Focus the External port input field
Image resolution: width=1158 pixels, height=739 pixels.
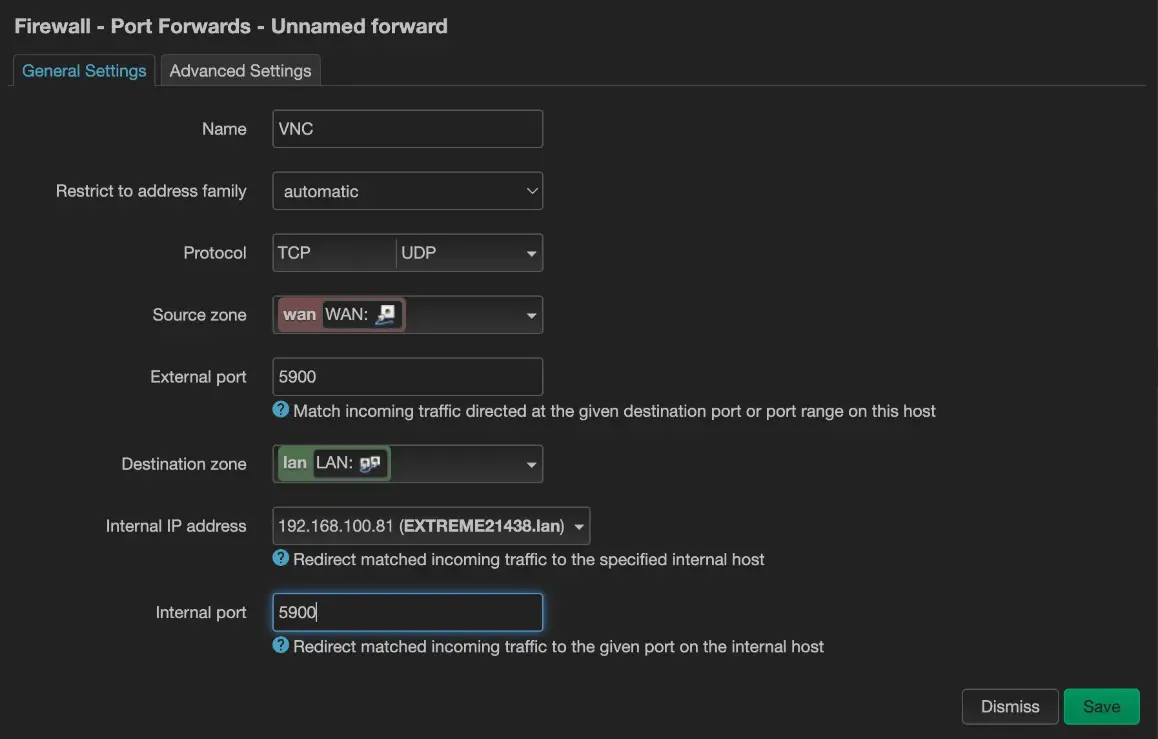click(x=407, y=377)
